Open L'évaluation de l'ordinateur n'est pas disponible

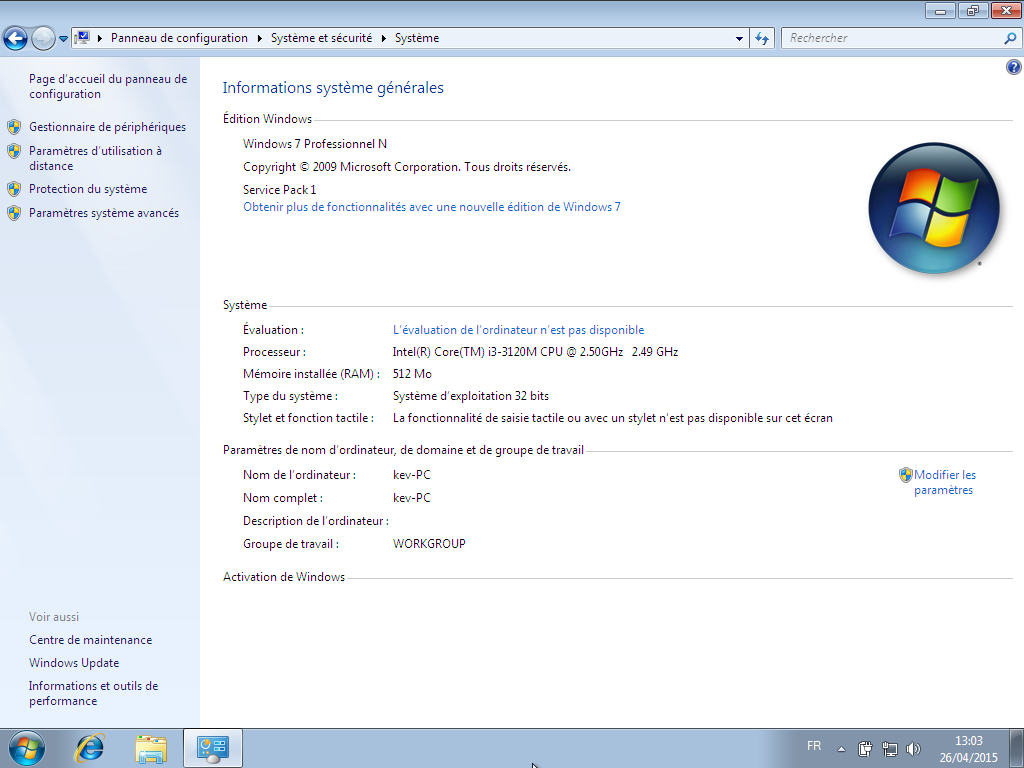point(519,330)
